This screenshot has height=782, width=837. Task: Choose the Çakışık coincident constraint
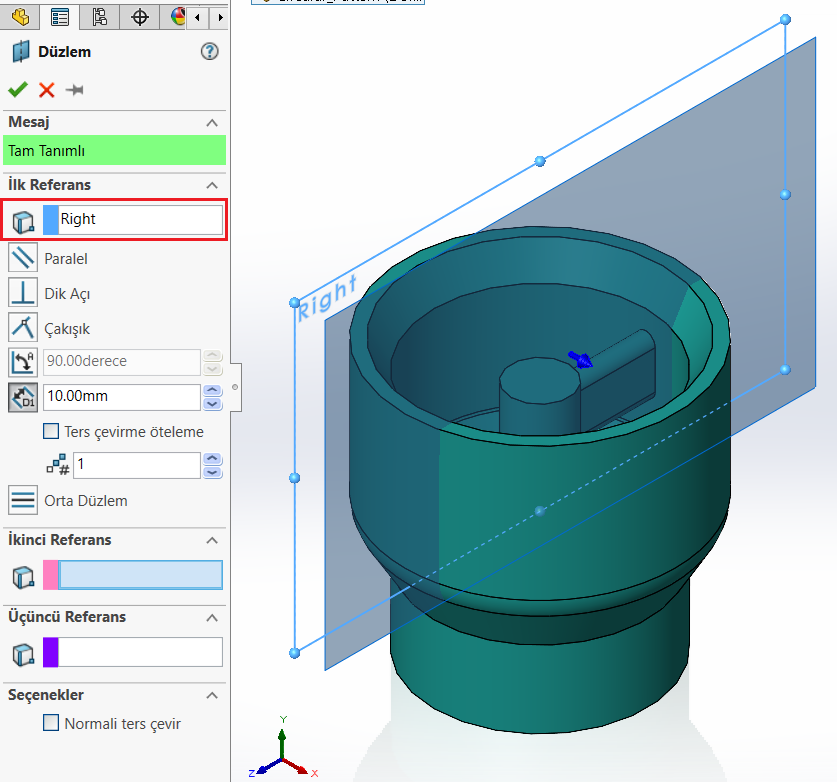point(22,328)
